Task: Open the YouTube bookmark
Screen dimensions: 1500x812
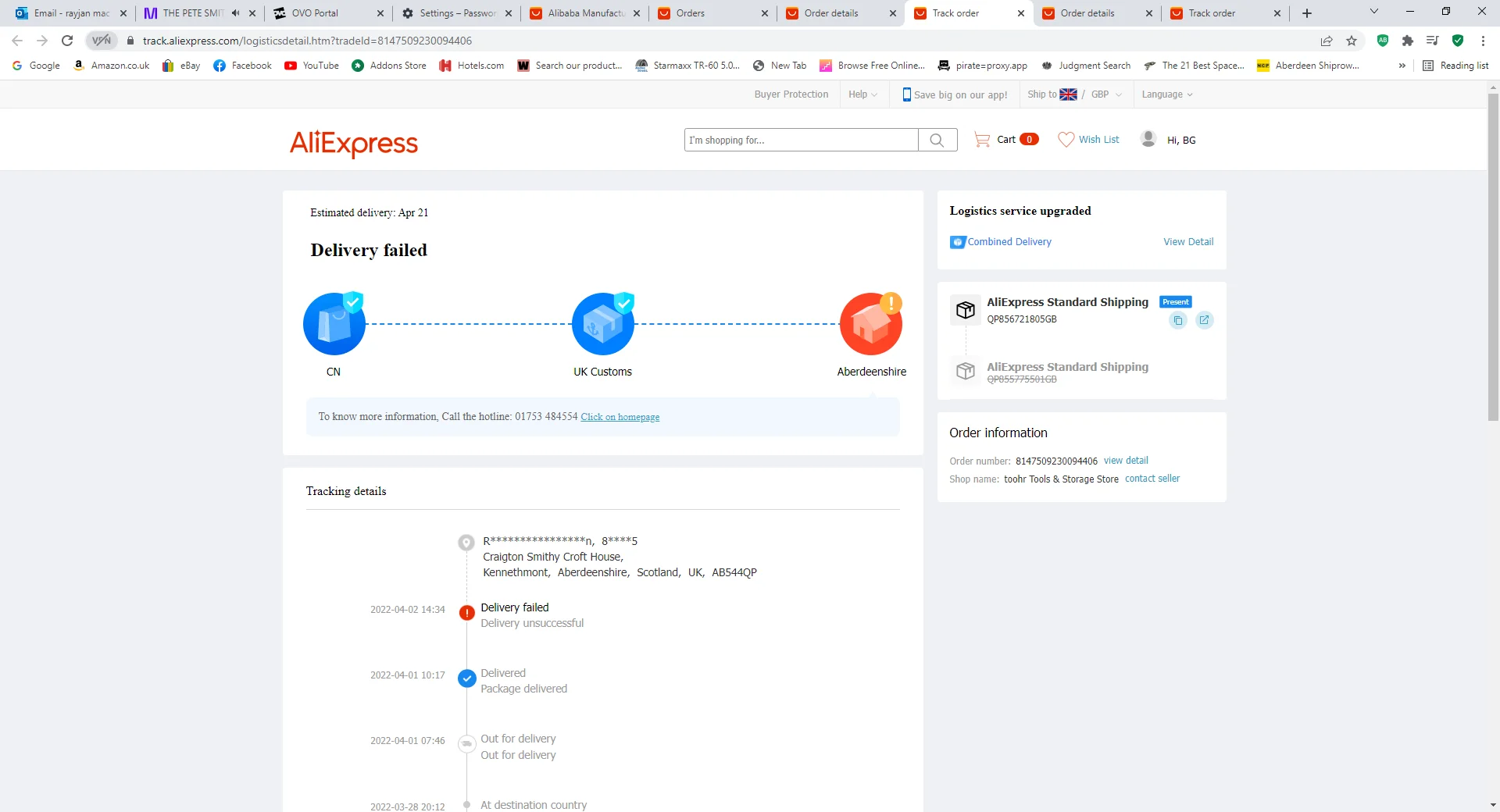Action: (312, 66)
